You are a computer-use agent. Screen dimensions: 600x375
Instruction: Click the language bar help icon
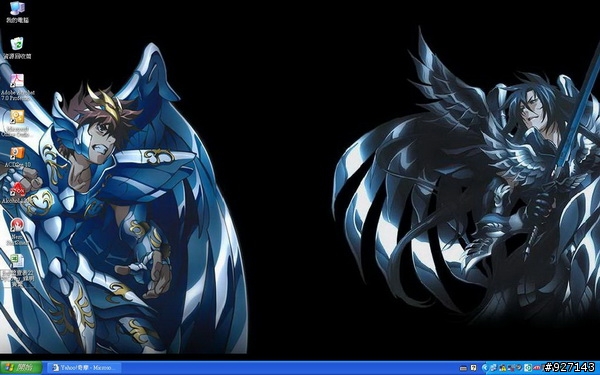point(473,368)
